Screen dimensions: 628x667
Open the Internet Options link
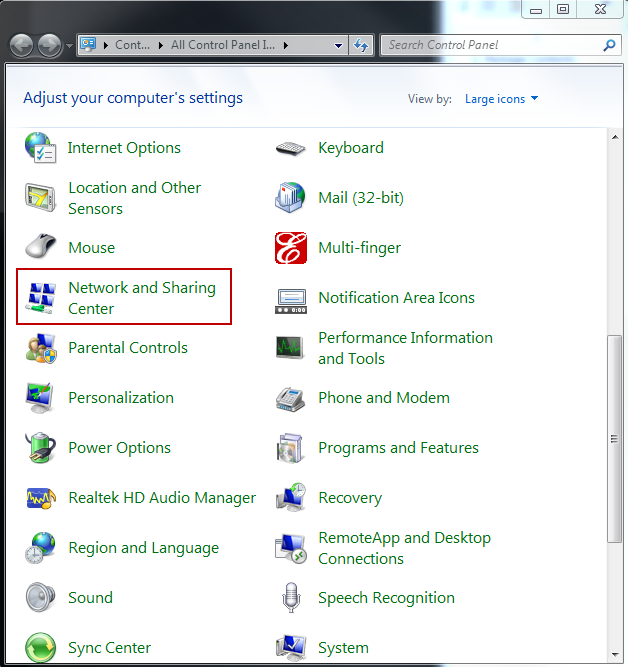click(124, 148)
